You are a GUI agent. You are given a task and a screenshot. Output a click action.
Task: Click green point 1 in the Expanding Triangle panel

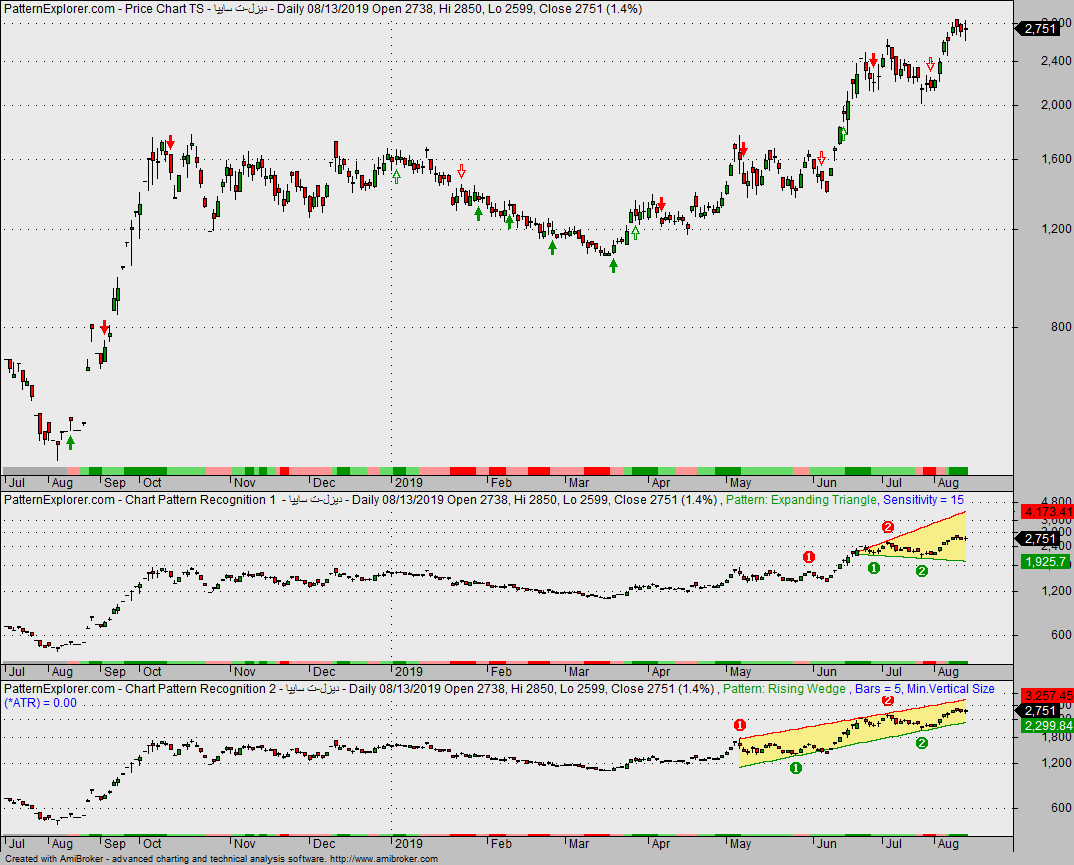873,568
